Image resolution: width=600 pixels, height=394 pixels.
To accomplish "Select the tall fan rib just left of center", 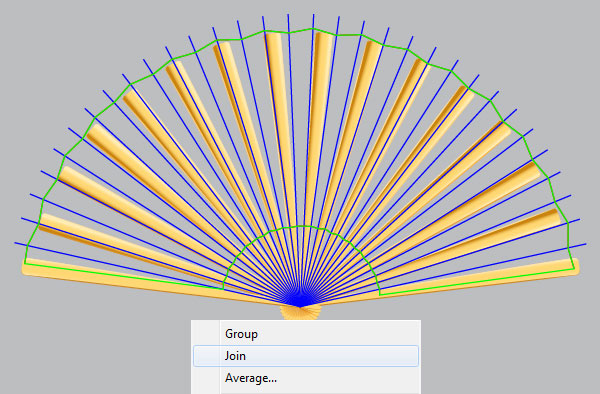I will [x=279, y=126].
